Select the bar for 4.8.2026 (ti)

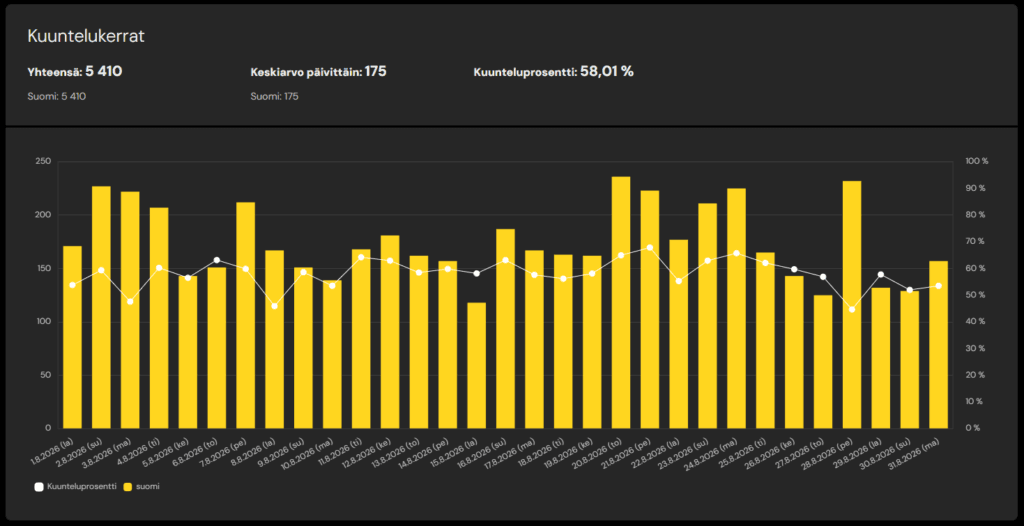pyautogui.click(x=159, y=318)
